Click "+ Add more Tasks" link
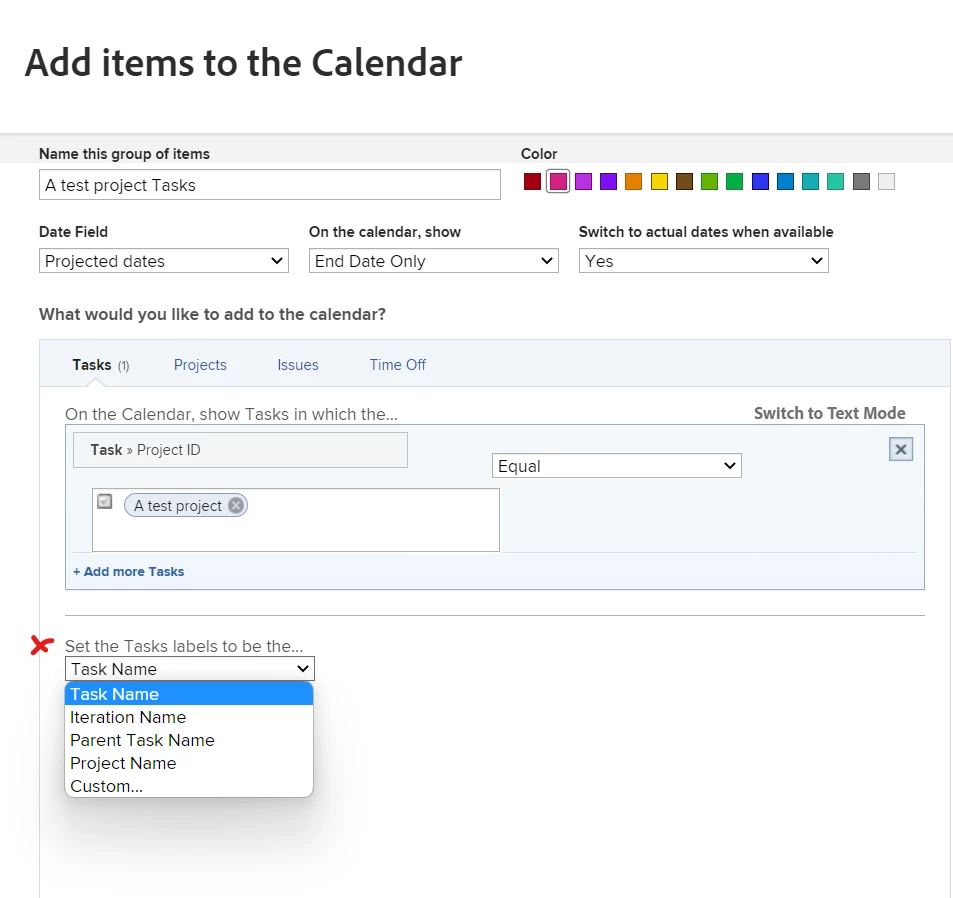The image size is (953, 898). (129, 572)
